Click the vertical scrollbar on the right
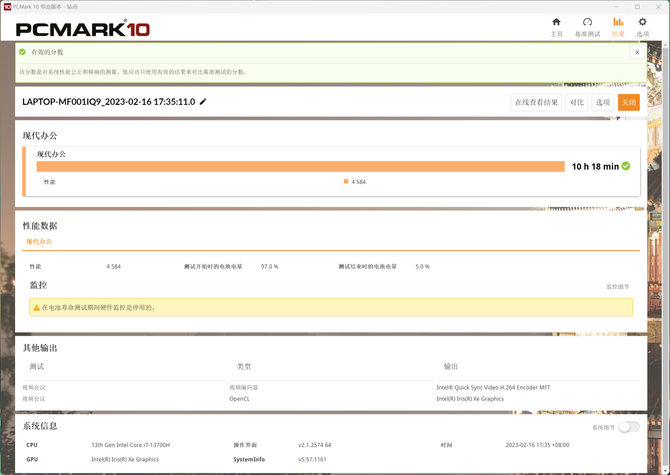The image size is (670, 475). click(x=666, y=256)
